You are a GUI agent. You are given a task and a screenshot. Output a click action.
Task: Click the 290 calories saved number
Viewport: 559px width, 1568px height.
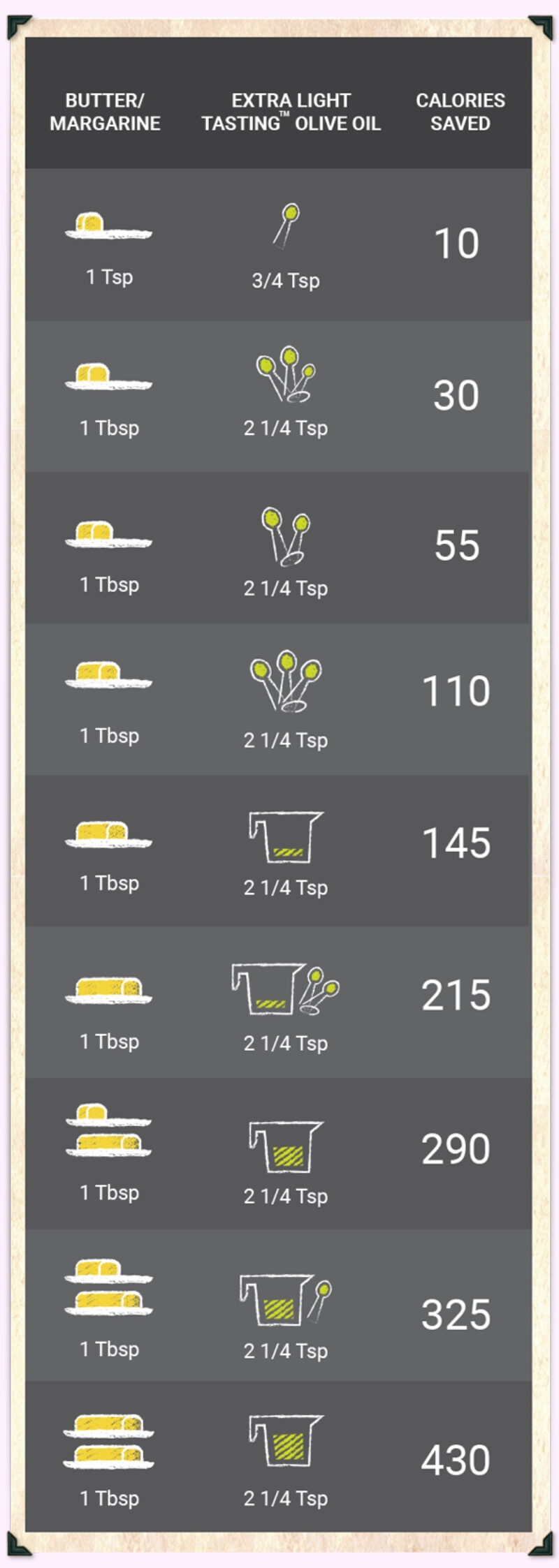click(456, 1148)
